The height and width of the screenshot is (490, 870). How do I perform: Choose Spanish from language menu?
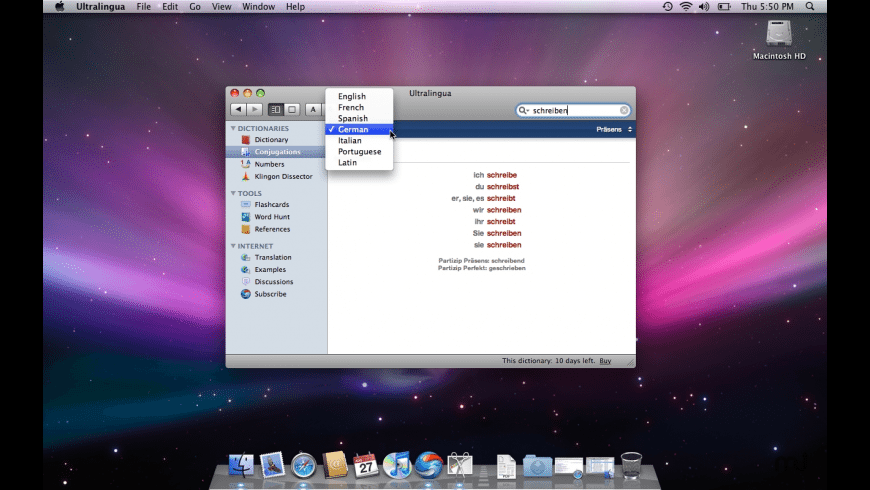pos(359,118)
